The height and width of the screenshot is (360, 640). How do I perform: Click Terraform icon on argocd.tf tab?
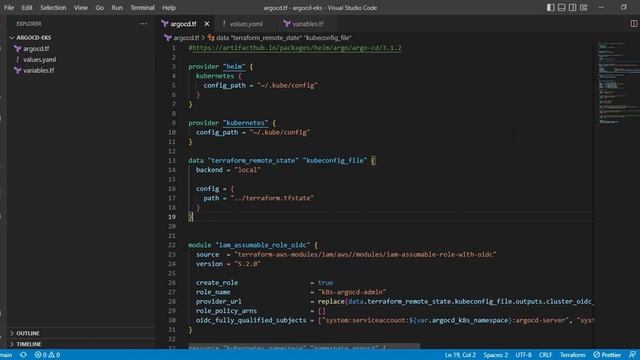[165, 24]
